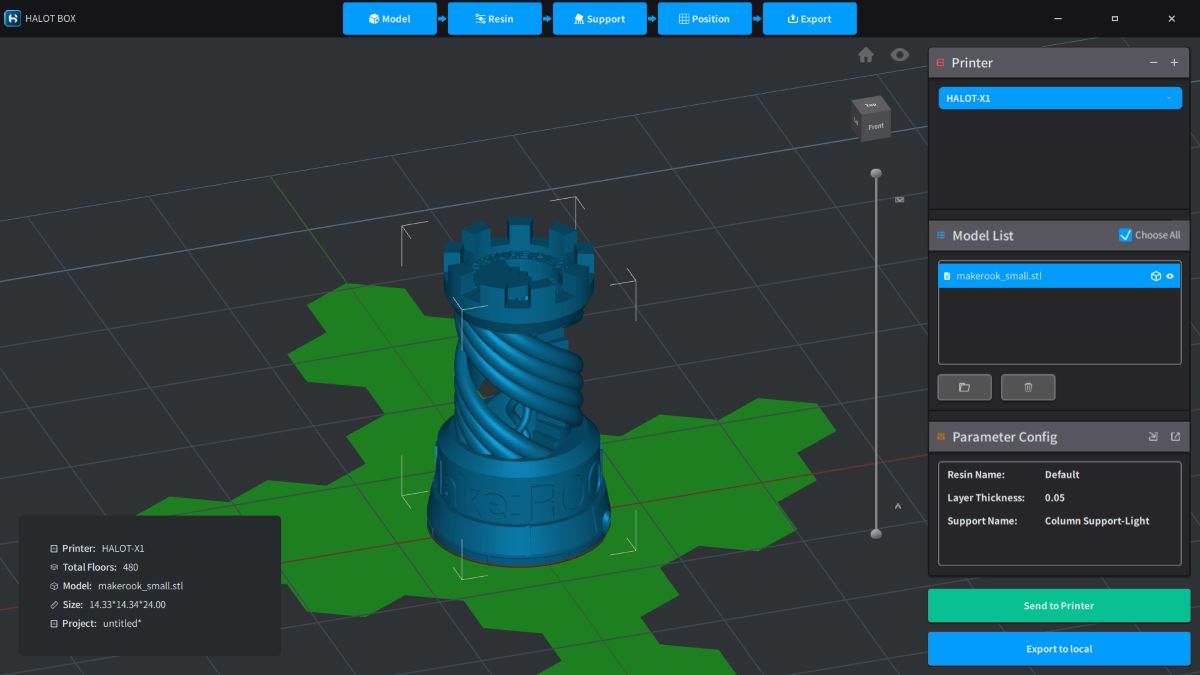This screenshot has width=1200, height=675.
Task: Click the Printer HALOT-X1 info line
Action: click(x=97, y=549)
